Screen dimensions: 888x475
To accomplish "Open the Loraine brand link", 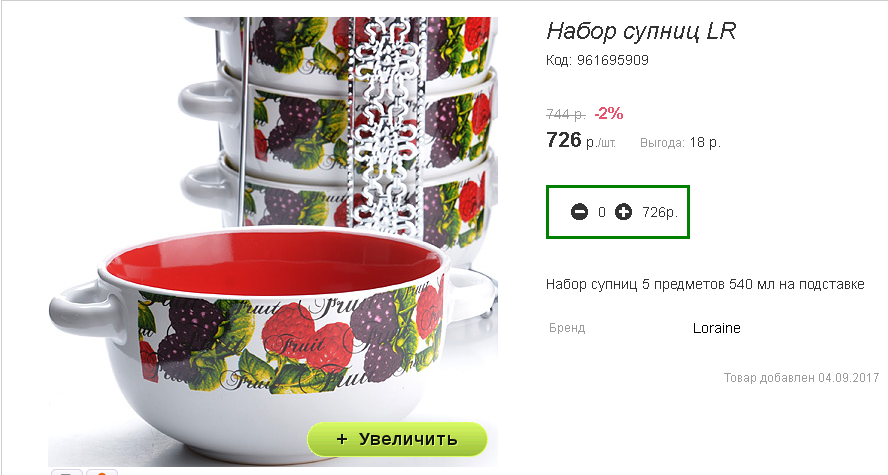I will tap(716, 328).
